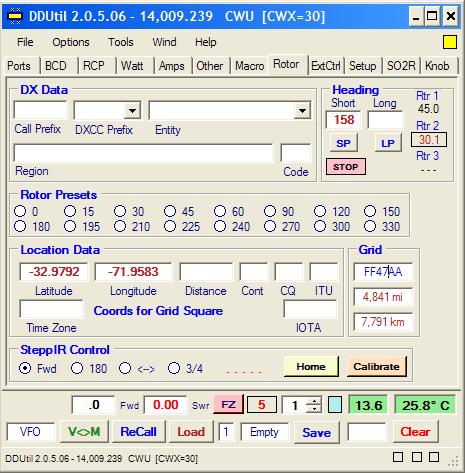Select rotor preset 150
Screen dimensions: 465x473
point(370,211)
